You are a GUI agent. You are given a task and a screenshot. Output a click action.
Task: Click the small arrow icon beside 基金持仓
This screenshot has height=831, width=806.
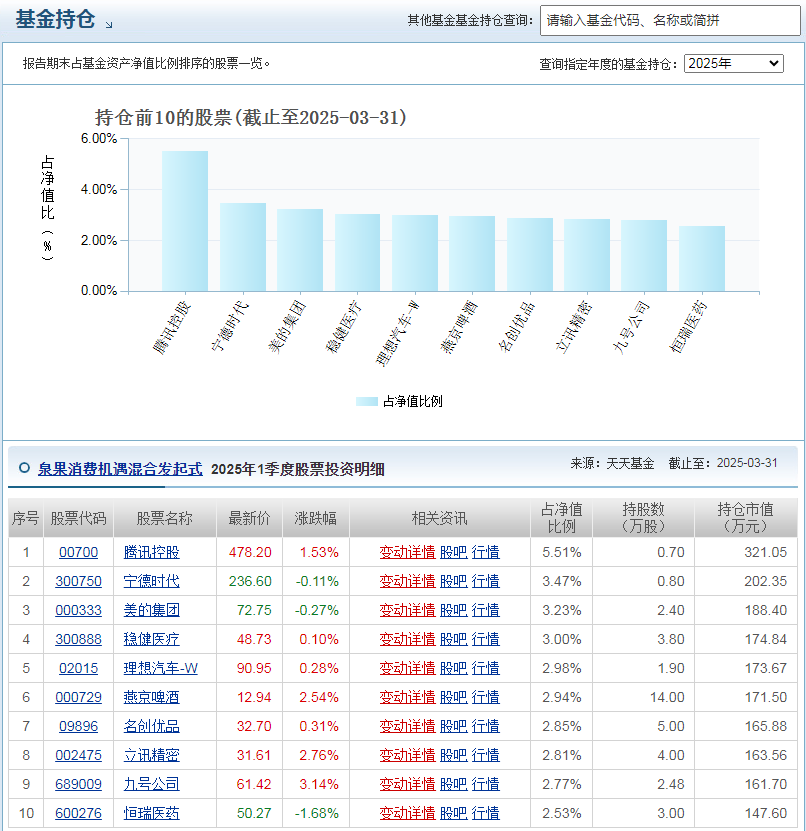click(x=109, y=25)
